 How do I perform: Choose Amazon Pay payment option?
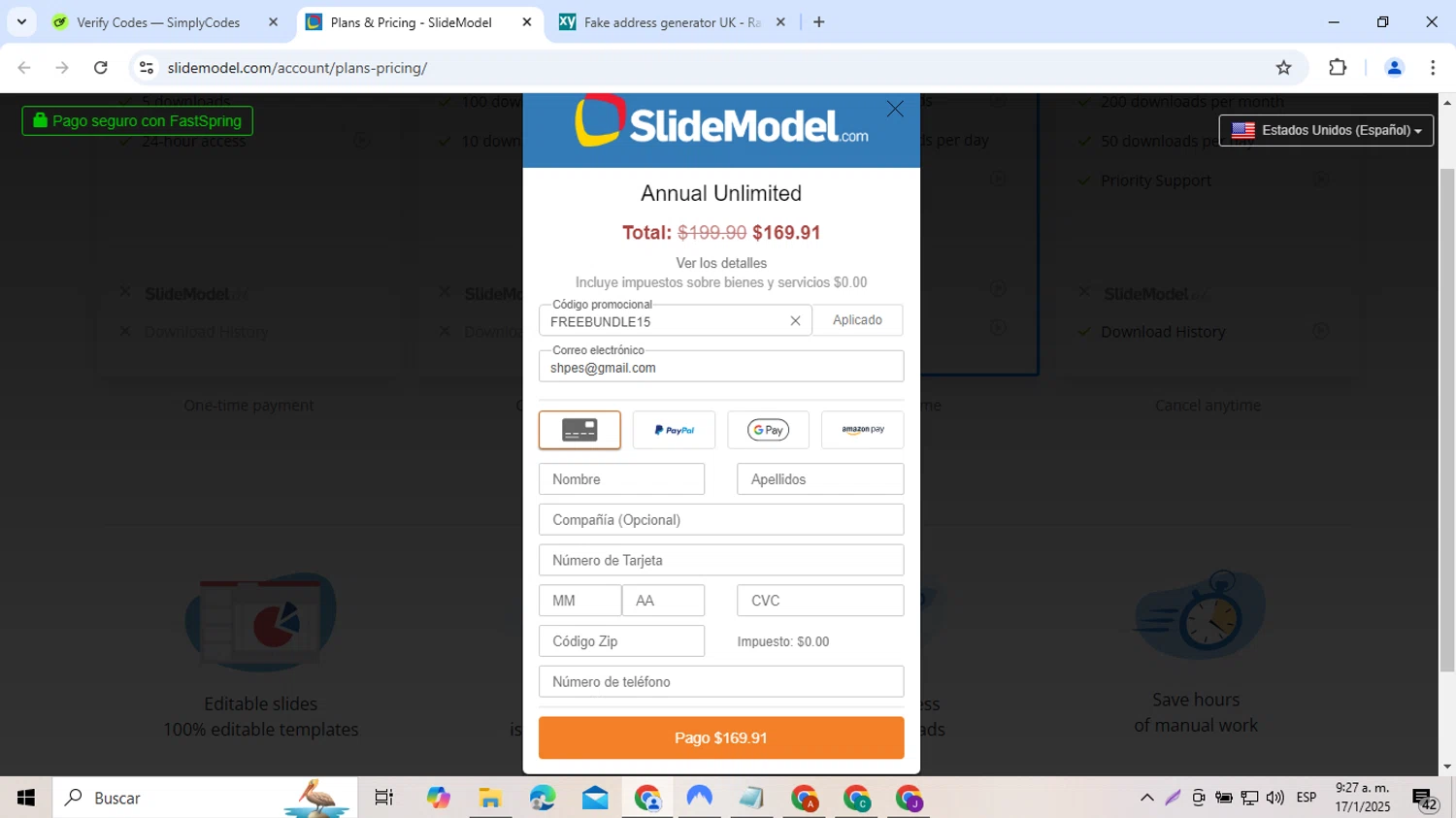862,430
